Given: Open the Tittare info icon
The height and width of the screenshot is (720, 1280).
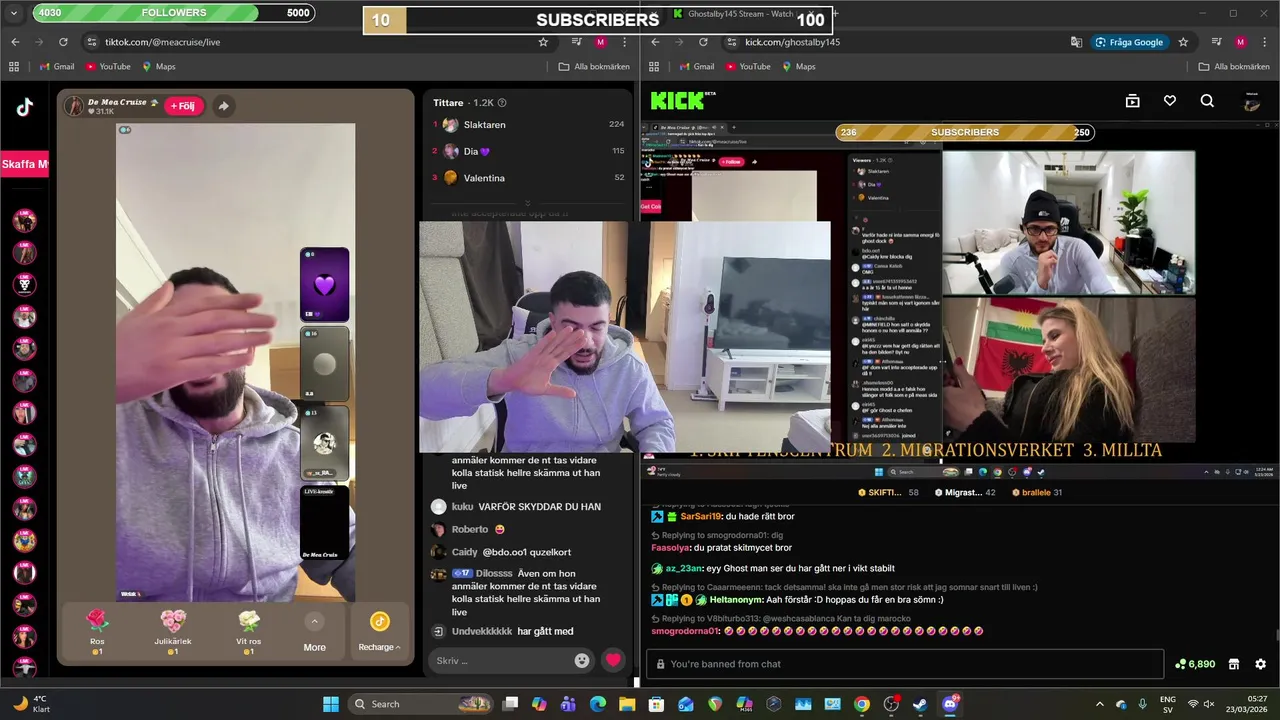Looking at the screenshot, I should click(x=502, y=103).
